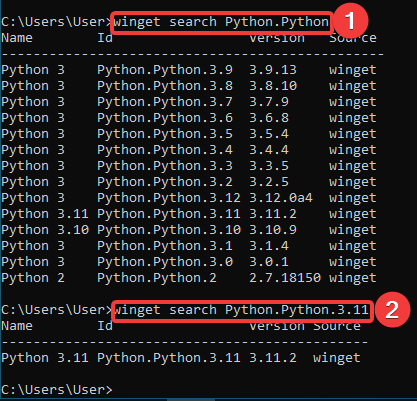Click the highlighted winget search Python.Python command
This screenshot has width=417, height=401.
(x=221, y=22)
